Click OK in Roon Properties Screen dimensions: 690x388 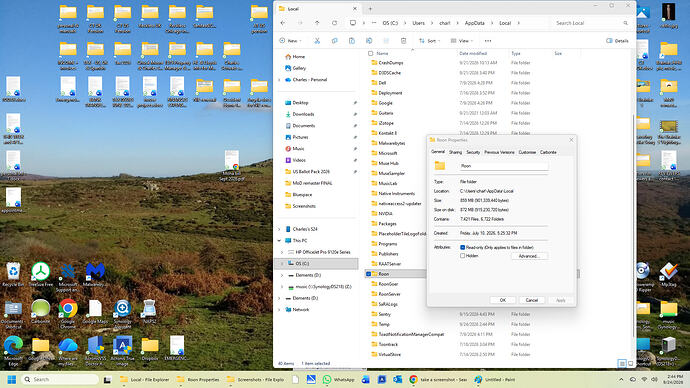pyautogui.click(x=503, y=300)
